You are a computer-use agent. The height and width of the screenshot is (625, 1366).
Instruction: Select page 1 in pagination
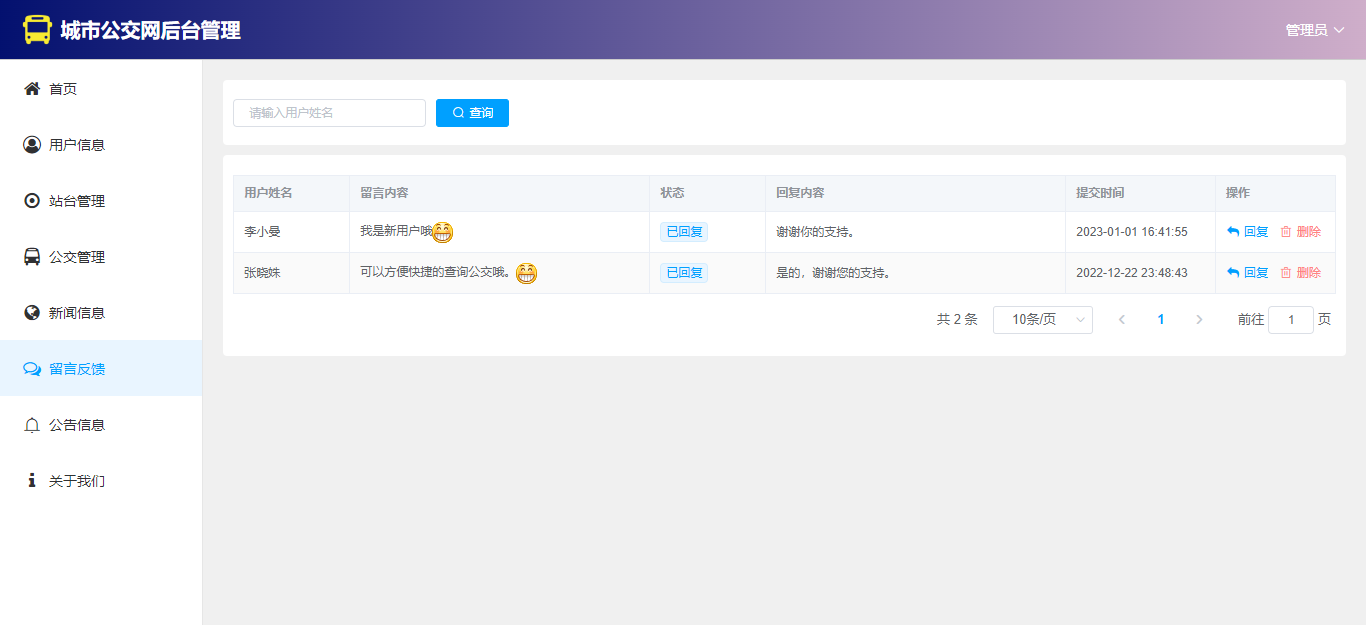pyautogui.click(x=1161, y=320)
